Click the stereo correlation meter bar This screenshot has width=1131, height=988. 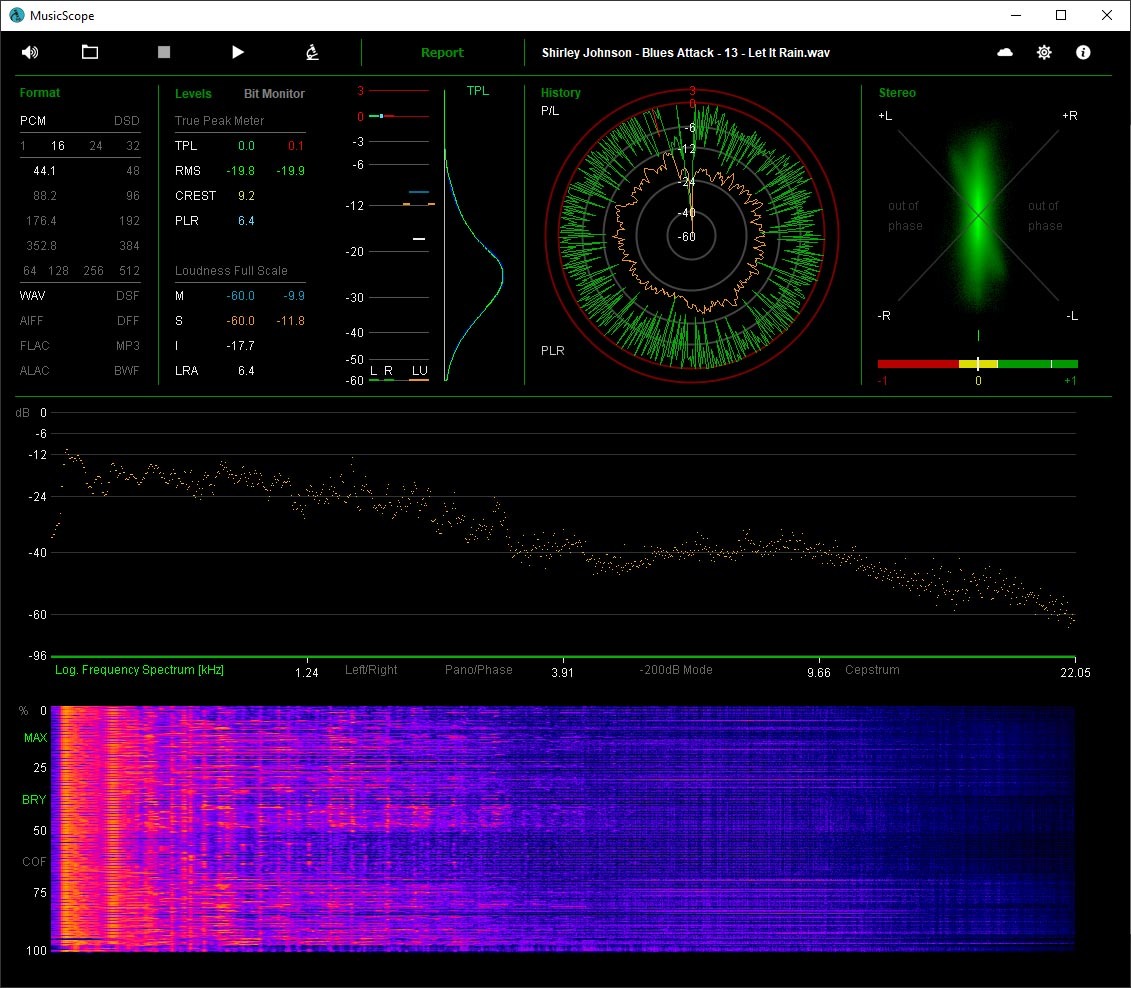(x=977, y=364)
